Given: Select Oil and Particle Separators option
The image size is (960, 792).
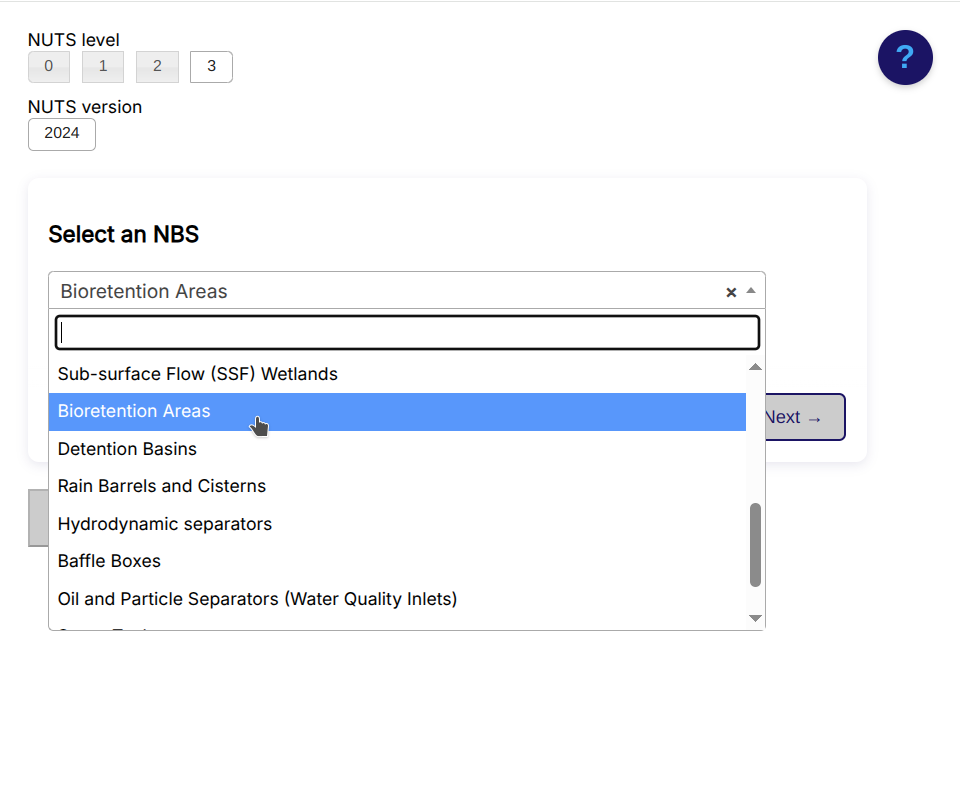Looking at the screenshot, I should (257, 599).
